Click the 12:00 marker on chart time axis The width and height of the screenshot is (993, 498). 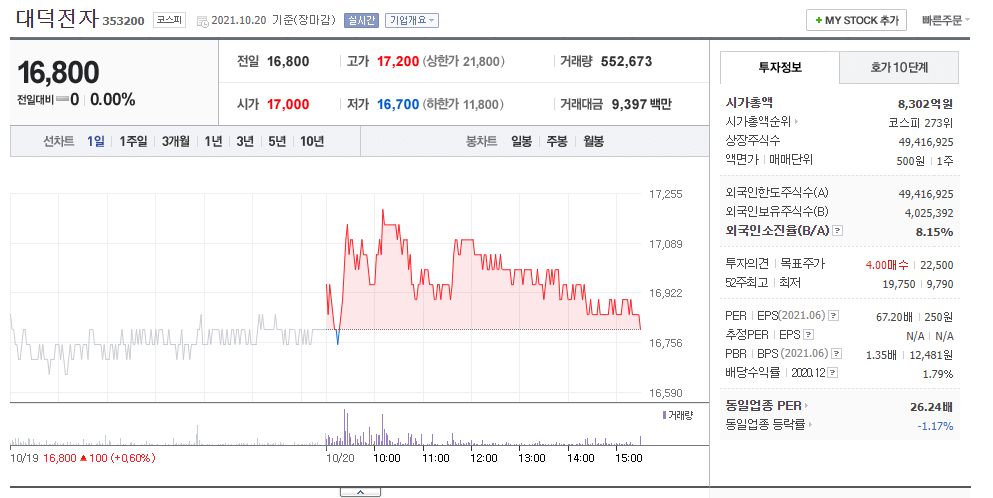click(x=484, y=457)
